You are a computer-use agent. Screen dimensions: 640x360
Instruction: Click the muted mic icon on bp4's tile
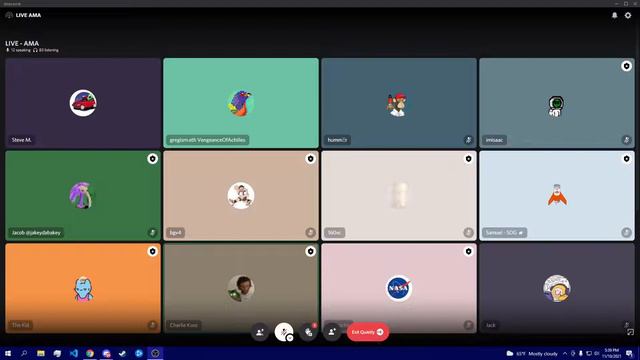pos(310,233)
